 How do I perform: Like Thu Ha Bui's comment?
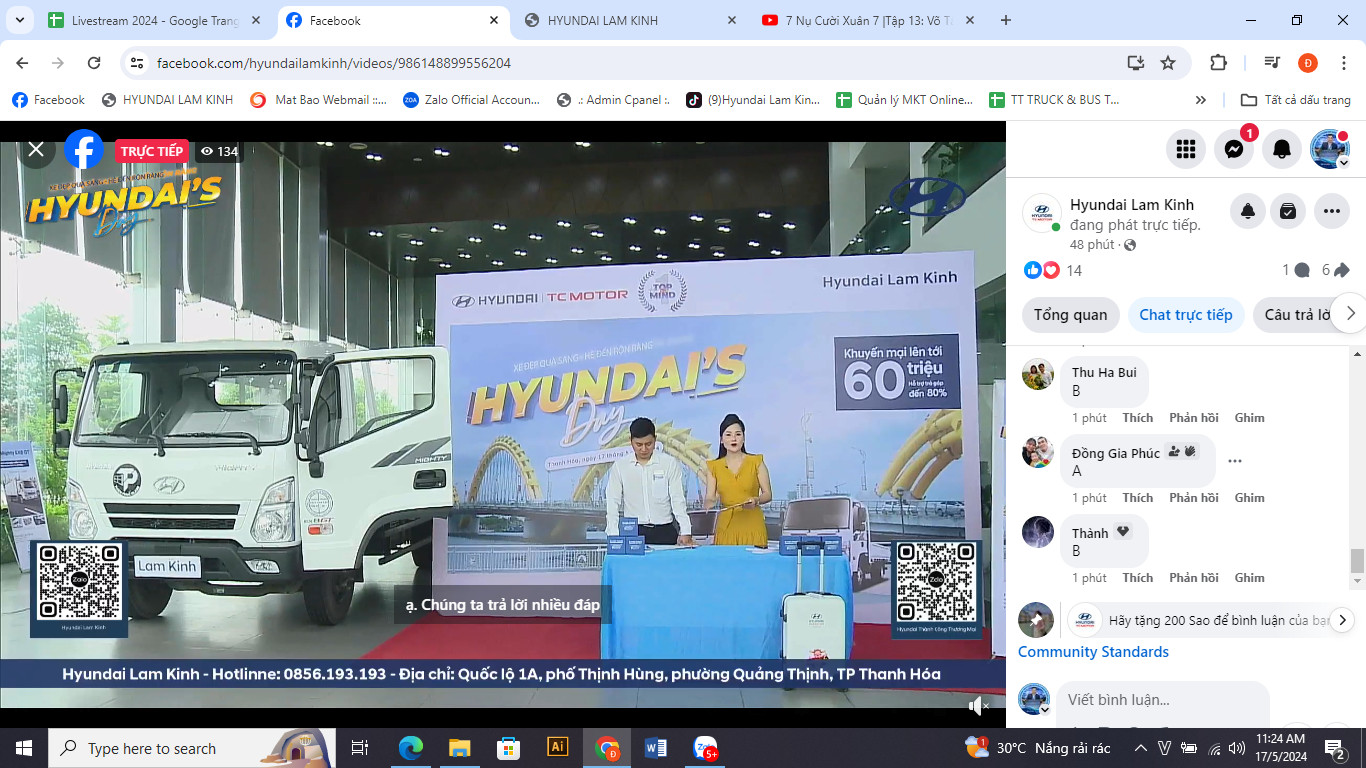click(1137, 418)
